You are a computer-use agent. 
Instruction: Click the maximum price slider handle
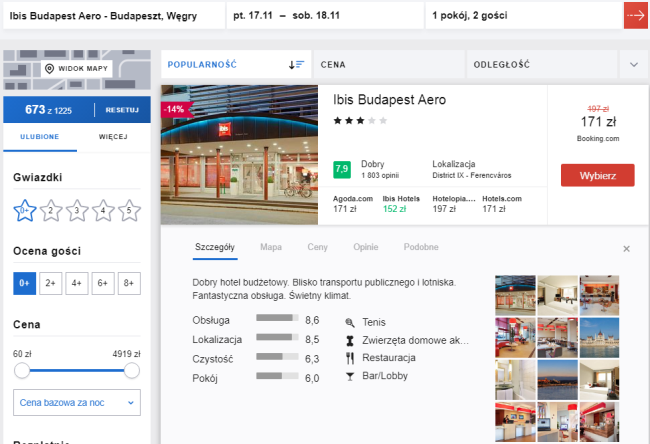coord(131,371)
